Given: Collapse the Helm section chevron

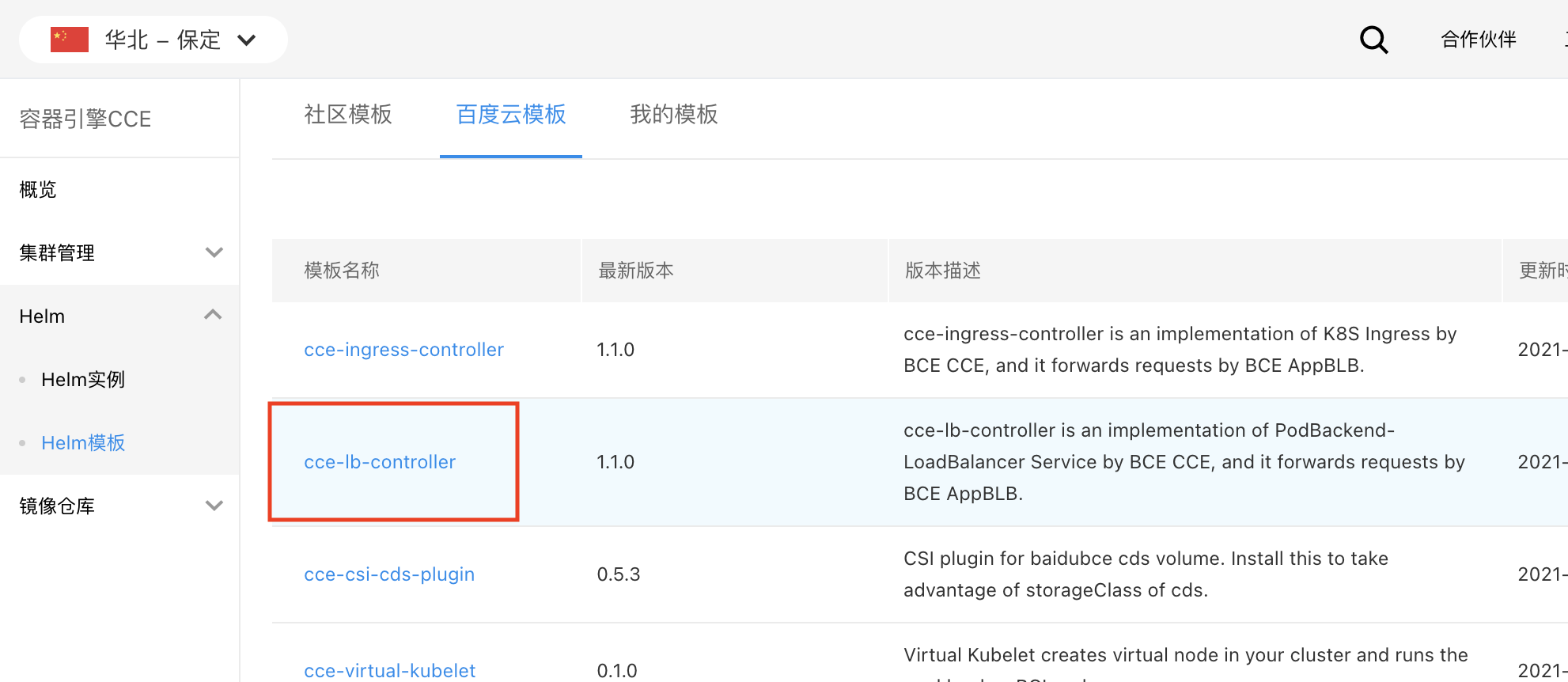Looking at the screenshot, I should (213, 315).
